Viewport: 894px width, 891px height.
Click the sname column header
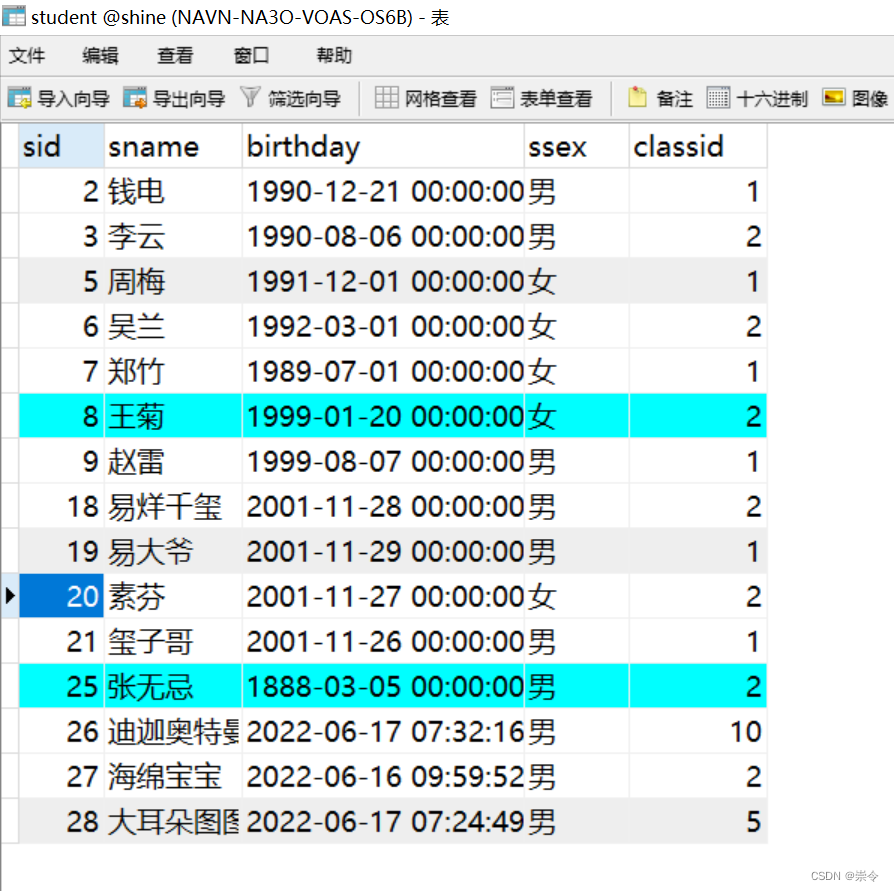tap(173, 147)
